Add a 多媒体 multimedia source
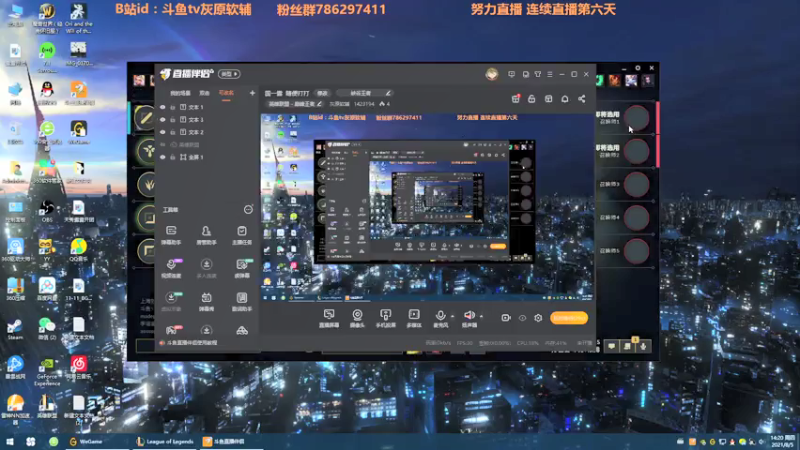Screen dimensions: 800x450 coord(414,318)
